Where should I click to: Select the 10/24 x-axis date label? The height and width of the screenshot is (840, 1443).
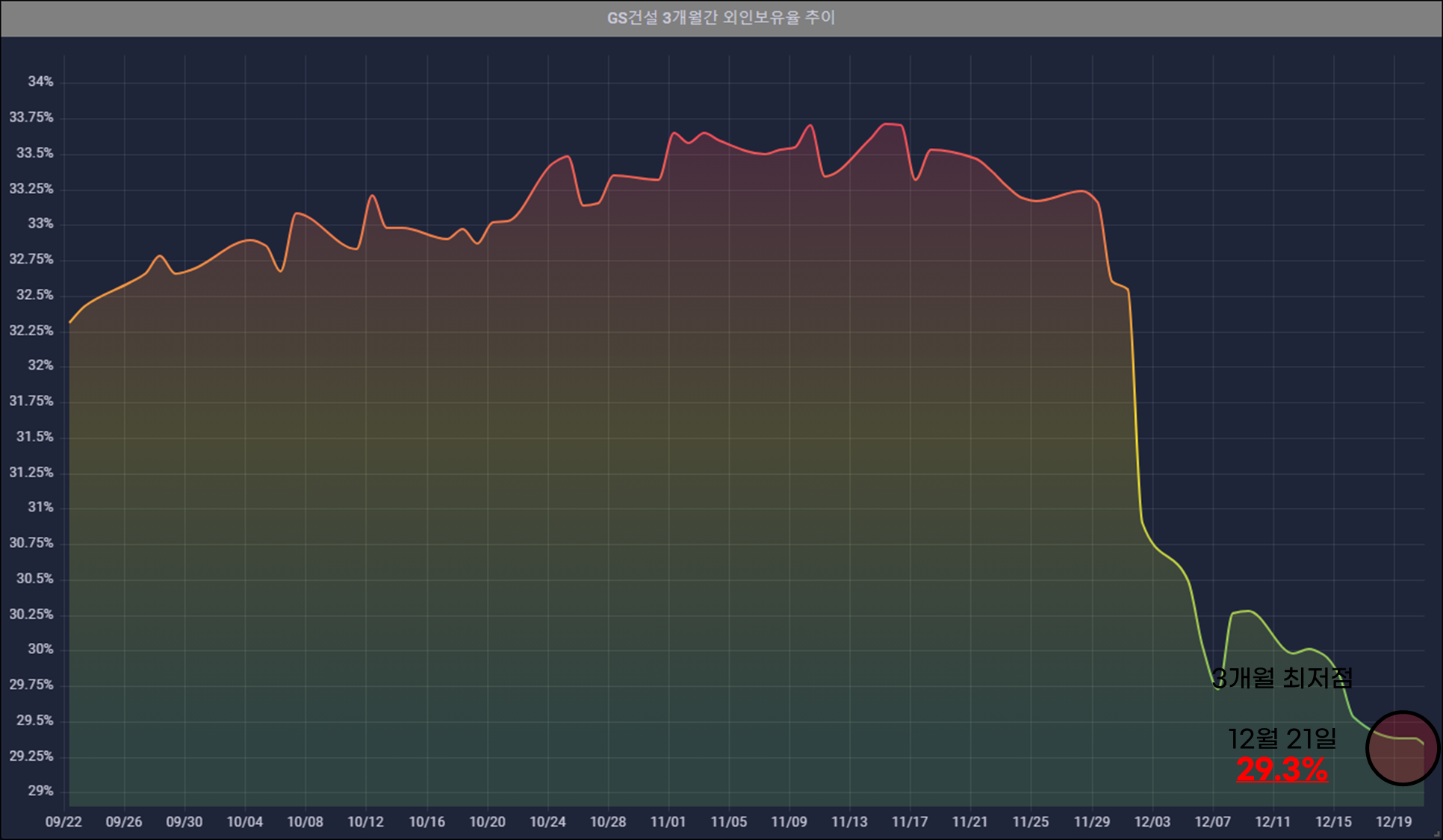[x=547, y=821]
